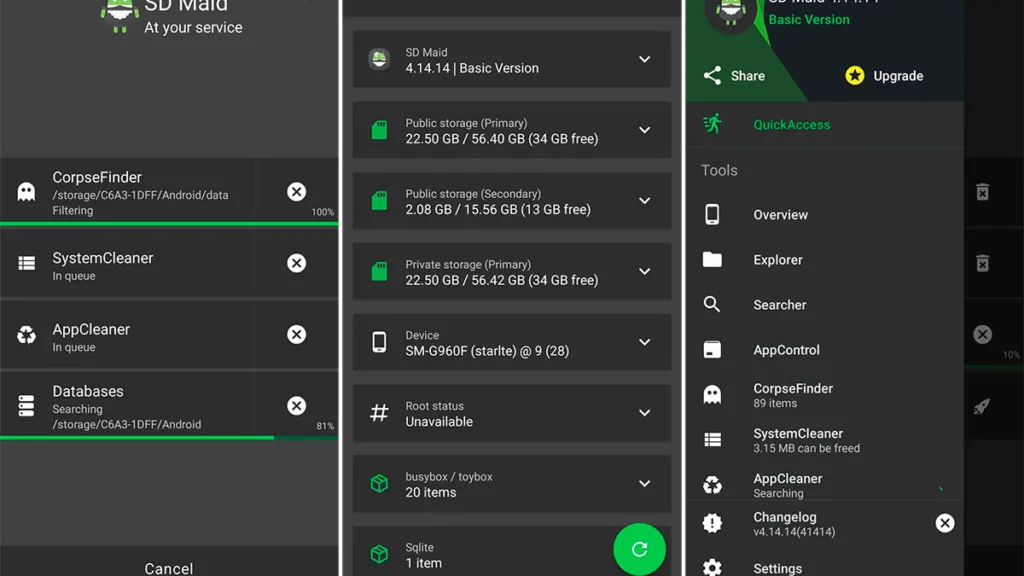Click the "At your service" subtitle
Image resolution: width=1024 pixels, height=576 pixels.
(193, 27)
